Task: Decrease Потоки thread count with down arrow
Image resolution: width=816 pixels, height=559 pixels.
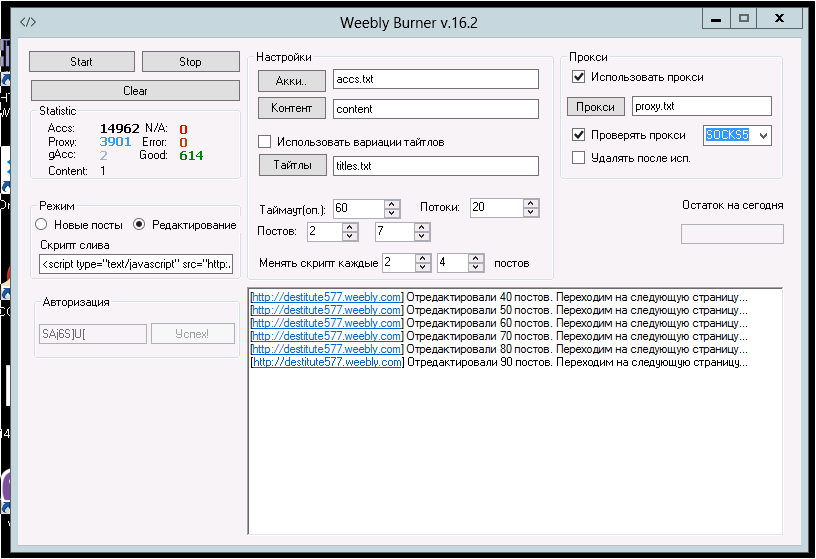Action: coord(530,212)
